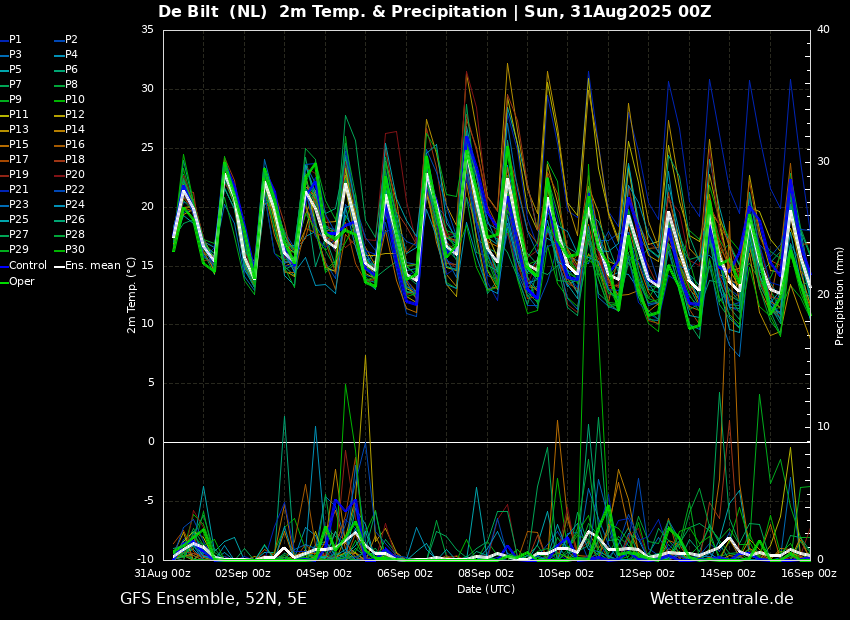Click the P1 legend entry
Viewport: 850px width, 620px height.
[15, 39]
